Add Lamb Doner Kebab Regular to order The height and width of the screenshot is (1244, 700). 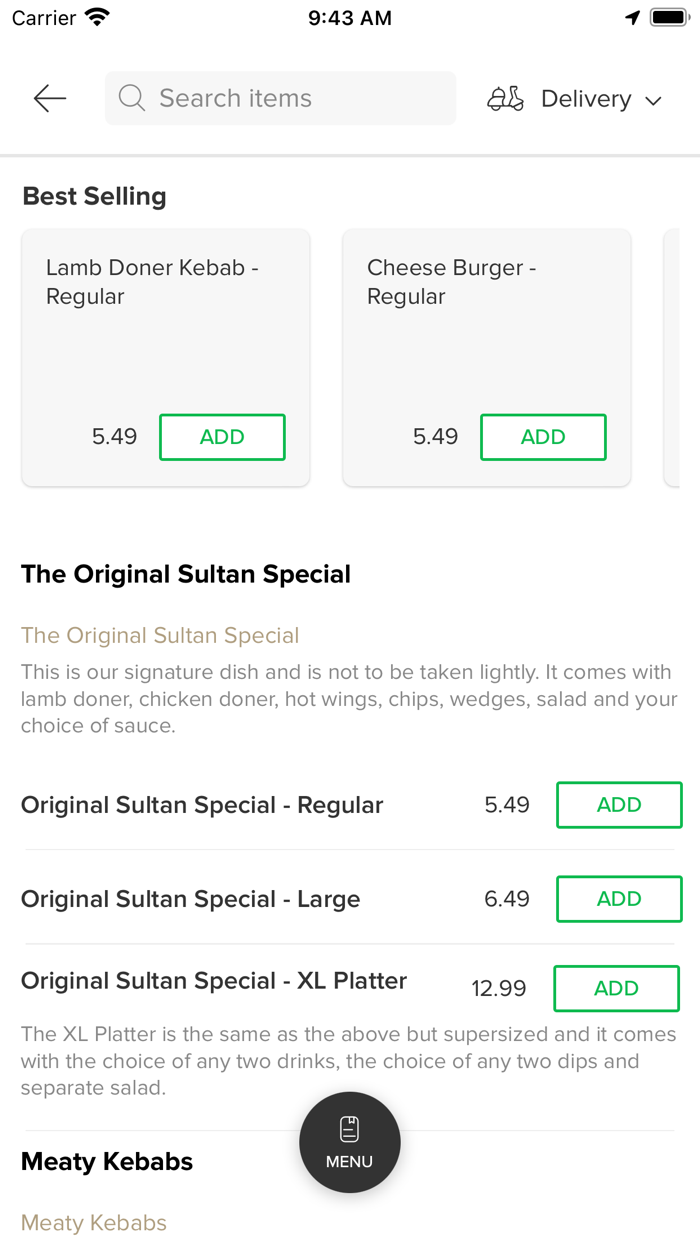pos(222,437)
